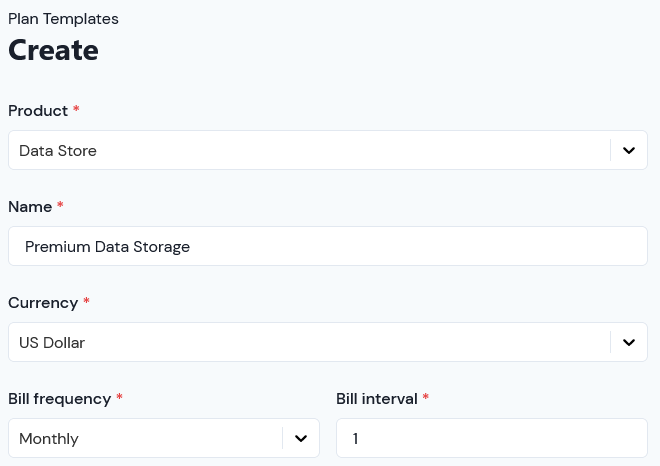The width and height of the screenshot is (660, 466).
Task: Click the Bill frequency chevron arrow
Action: point(301,438)
